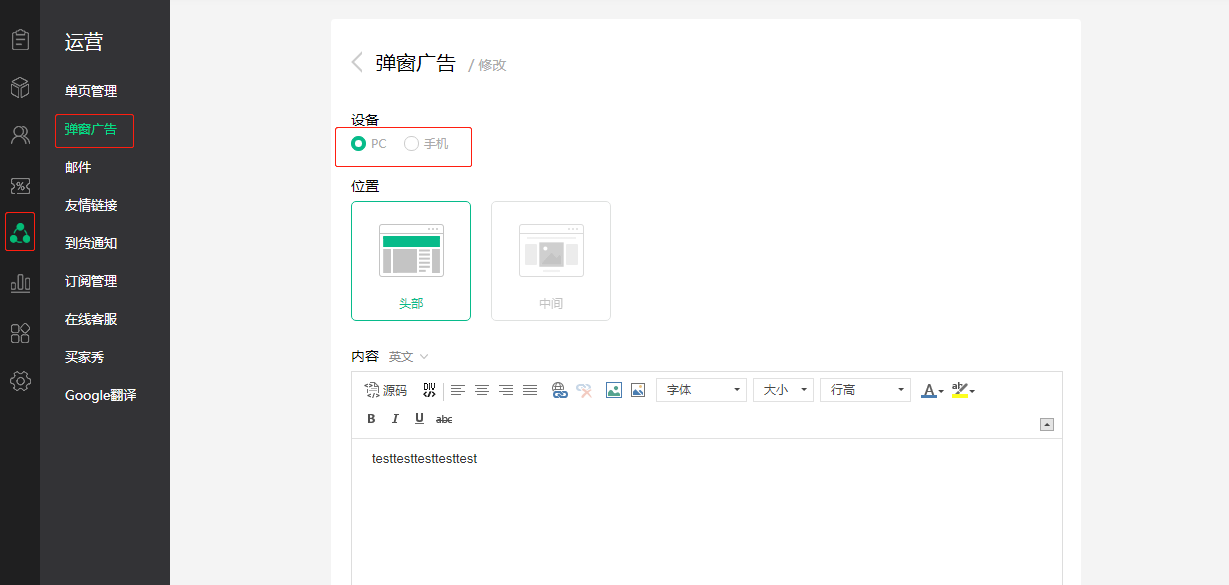Open the 大小 font size dropdown

tap(783, 390)
